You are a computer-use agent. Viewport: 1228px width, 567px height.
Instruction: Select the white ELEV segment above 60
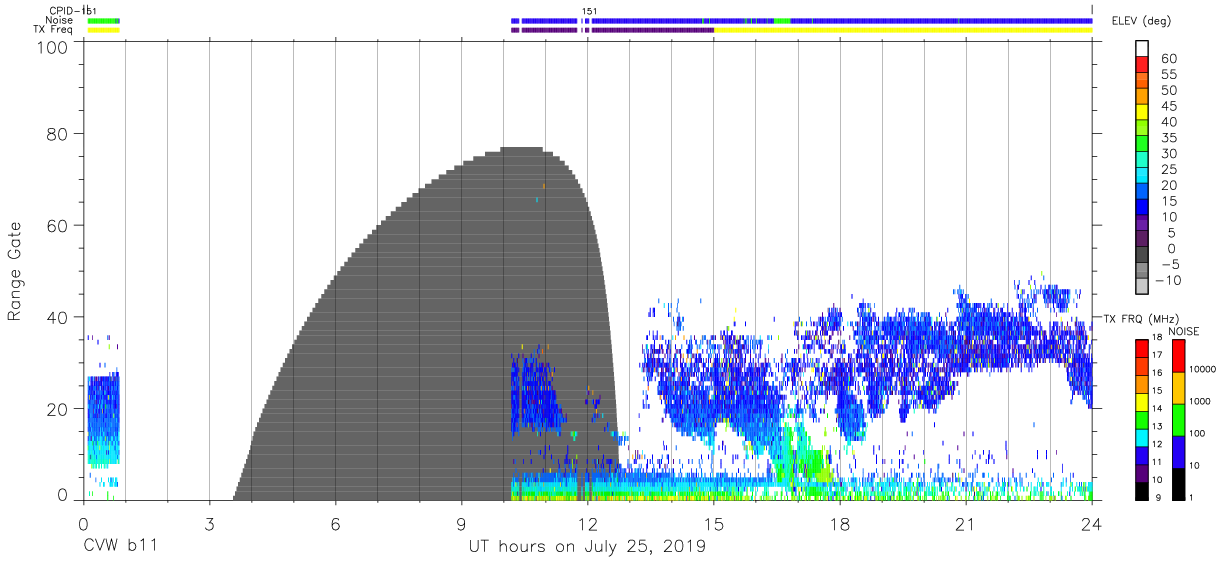[1144, 49]
